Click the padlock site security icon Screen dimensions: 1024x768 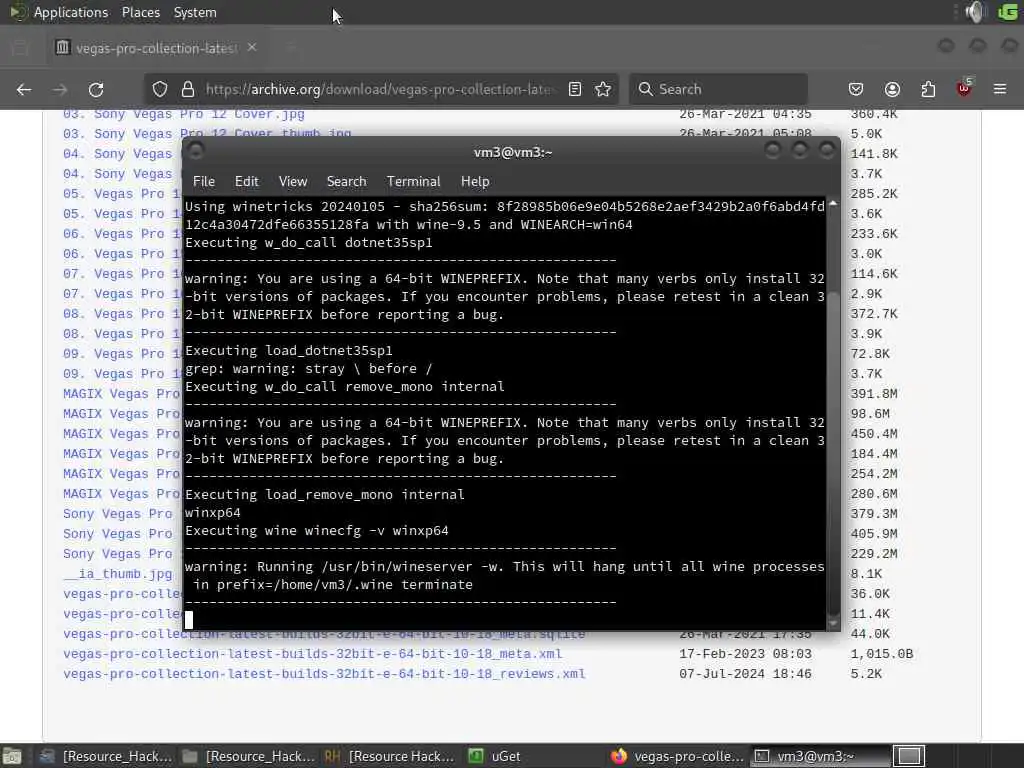pos(188,89)
